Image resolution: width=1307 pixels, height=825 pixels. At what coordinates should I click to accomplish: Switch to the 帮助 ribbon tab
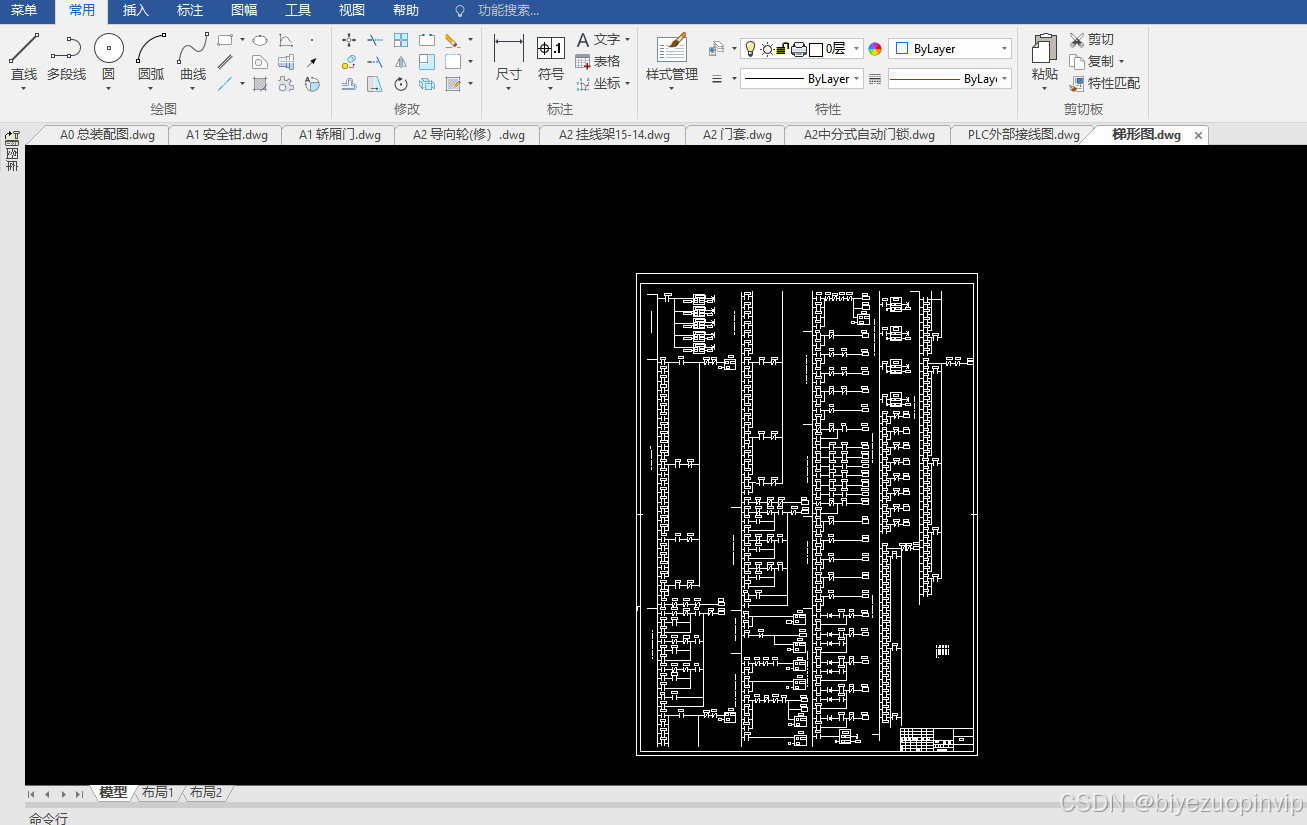coord(406,11)
